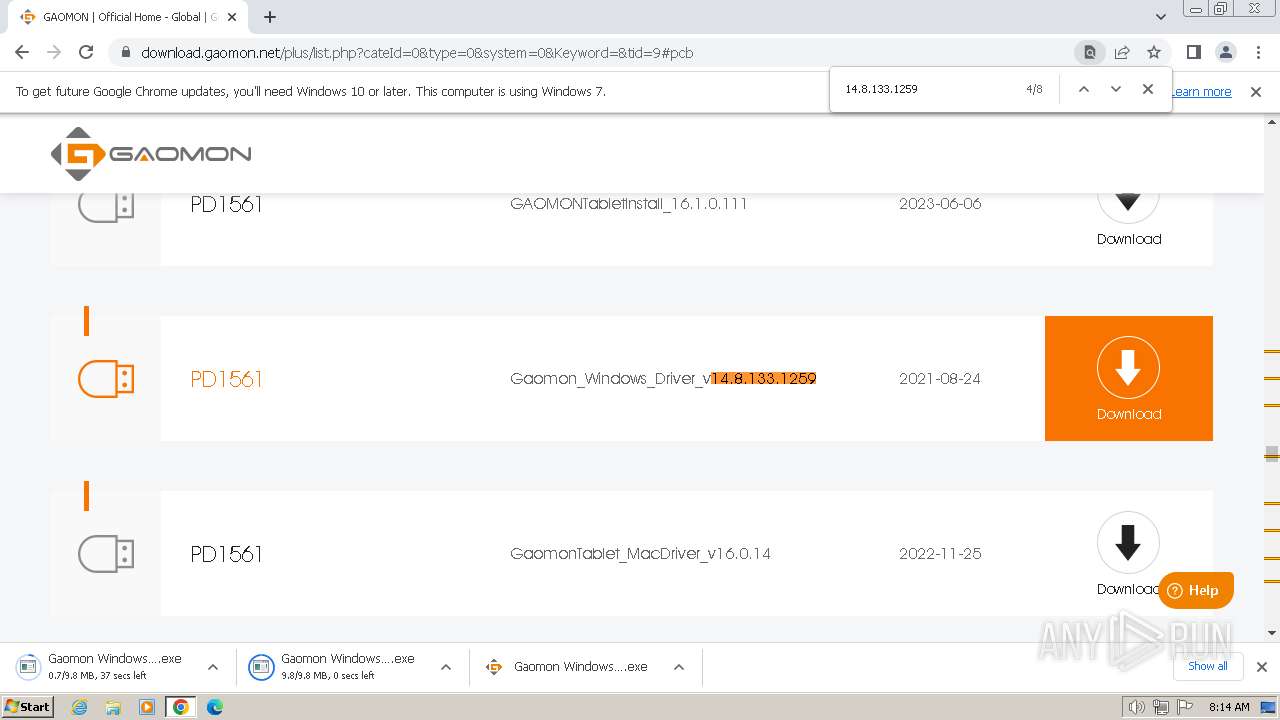Select the GAOMONTabletInstall_16.1.0.111 file name
This screenshot has width=1280, height=720.
[629, 204]
